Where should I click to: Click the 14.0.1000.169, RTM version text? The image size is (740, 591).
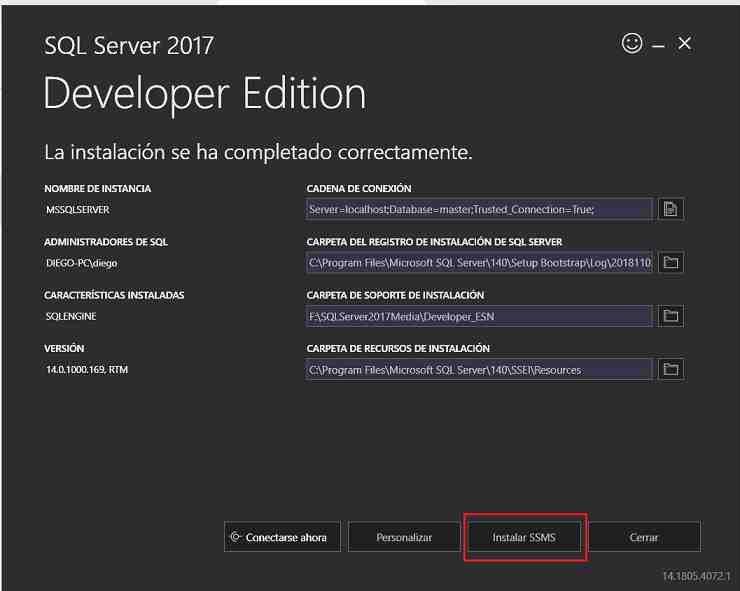tap(87, 370)
